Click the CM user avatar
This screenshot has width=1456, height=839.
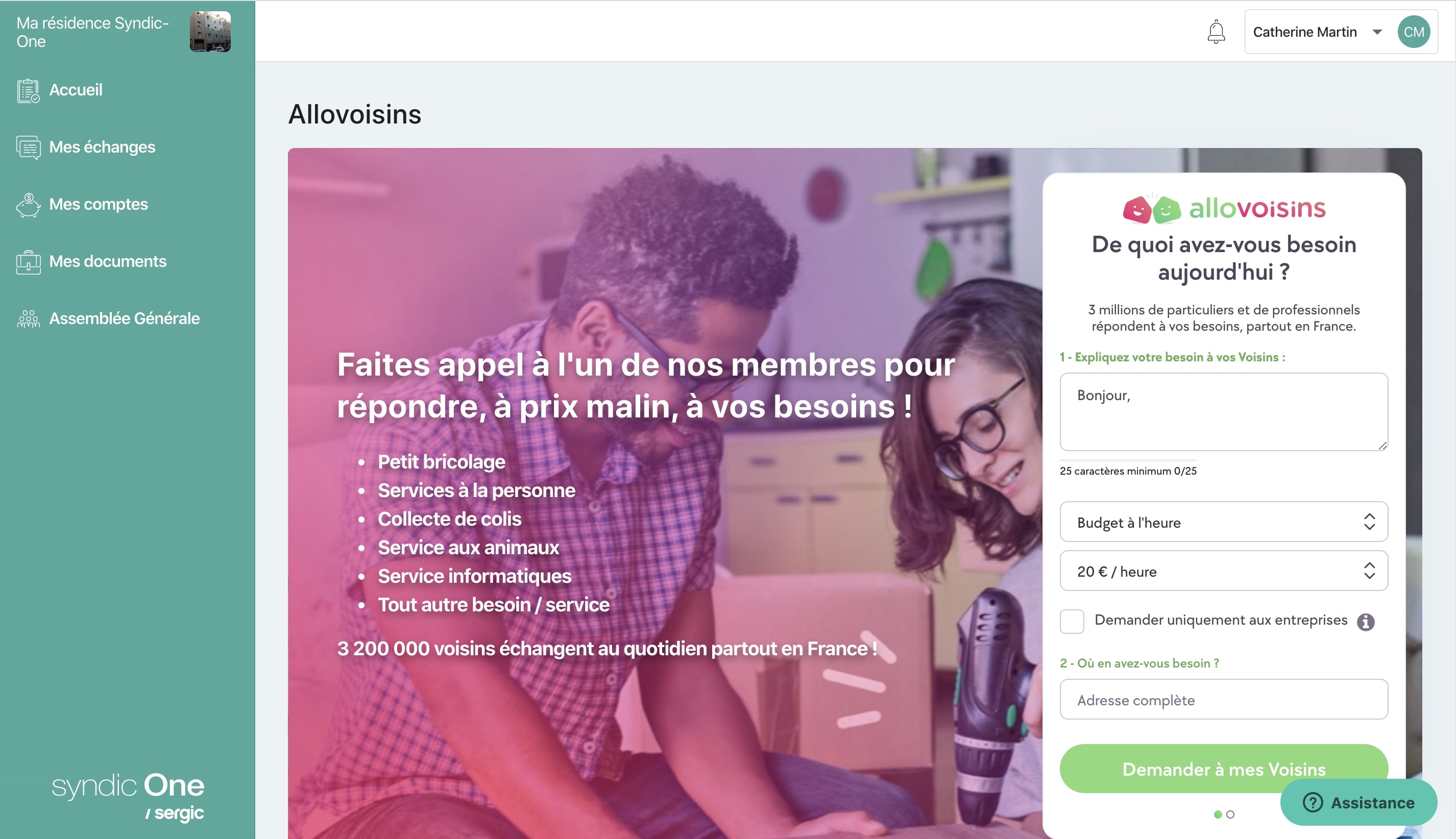[x=1413, y=32]
